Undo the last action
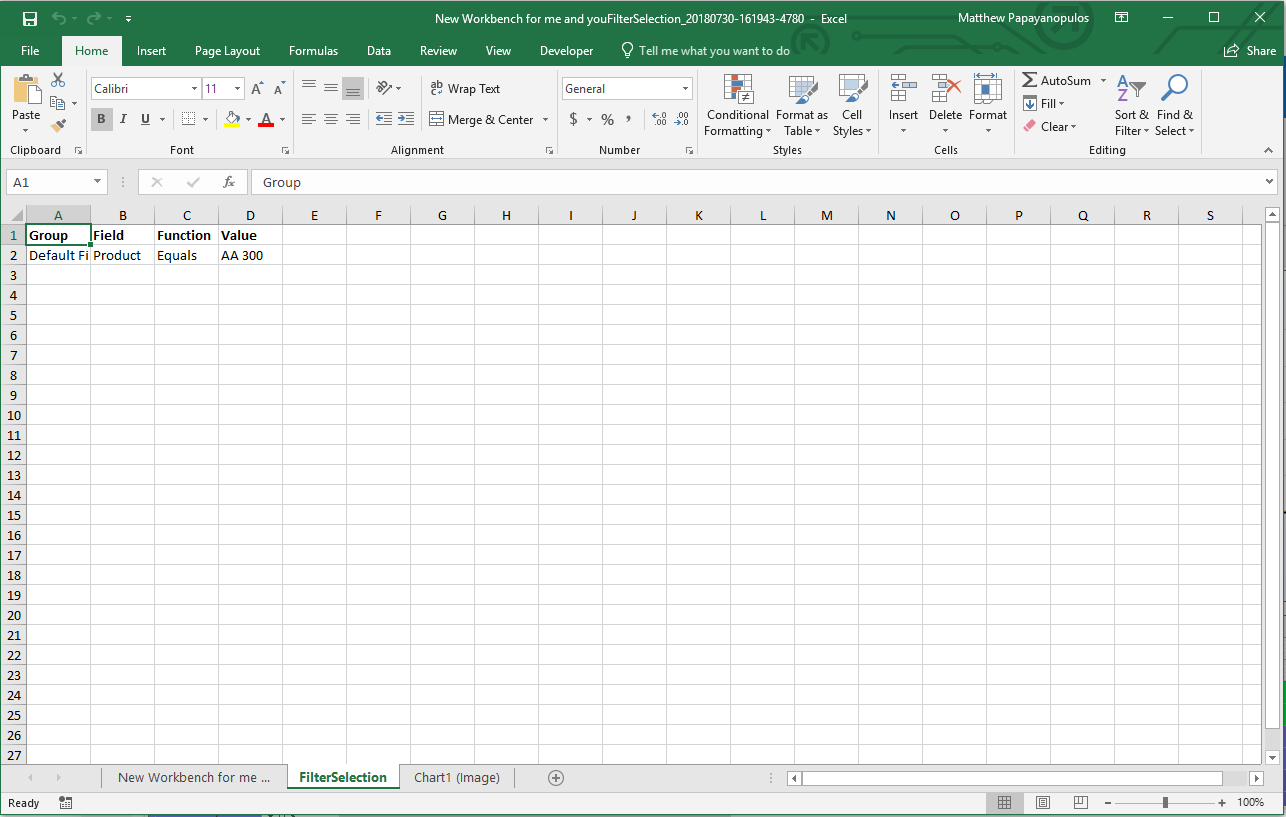Viewport: 1286px width, 817px height. pos(58,18)
